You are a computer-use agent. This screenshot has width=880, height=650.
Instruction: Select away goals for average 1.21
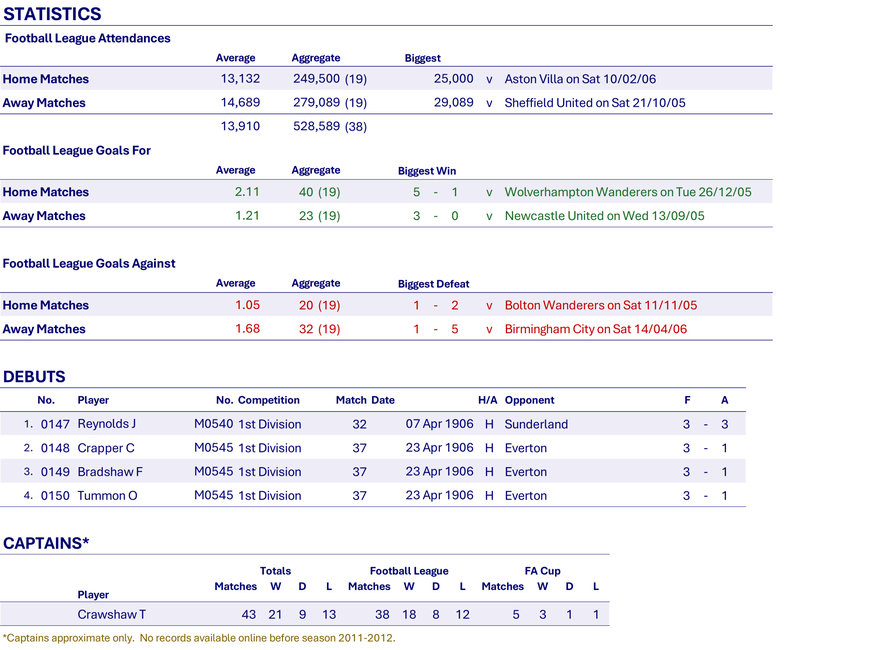pyautogui.click(x=247, y=216)
